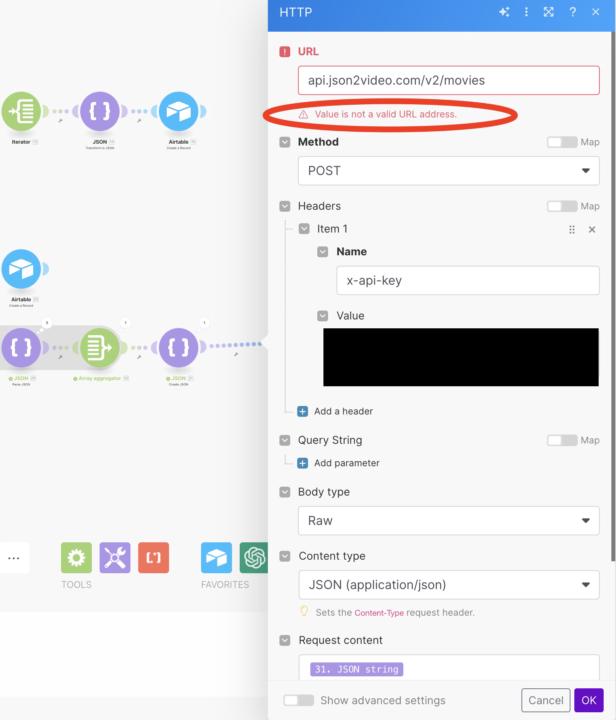This screenshot has width=616, height=720.
Task: Click the wrench under the Iterator connector
Action: (x=60, y=121)
